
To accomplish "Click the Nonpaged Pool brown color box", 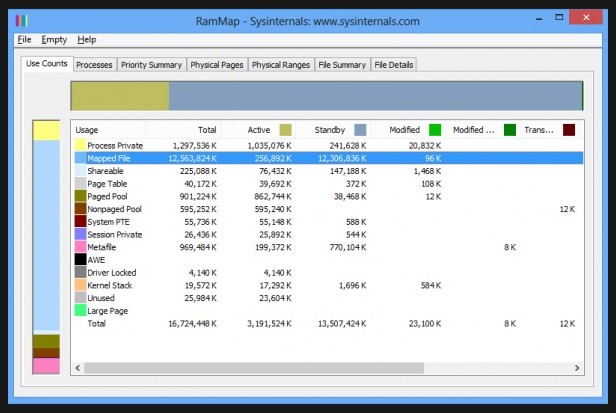I will point(81,209).
